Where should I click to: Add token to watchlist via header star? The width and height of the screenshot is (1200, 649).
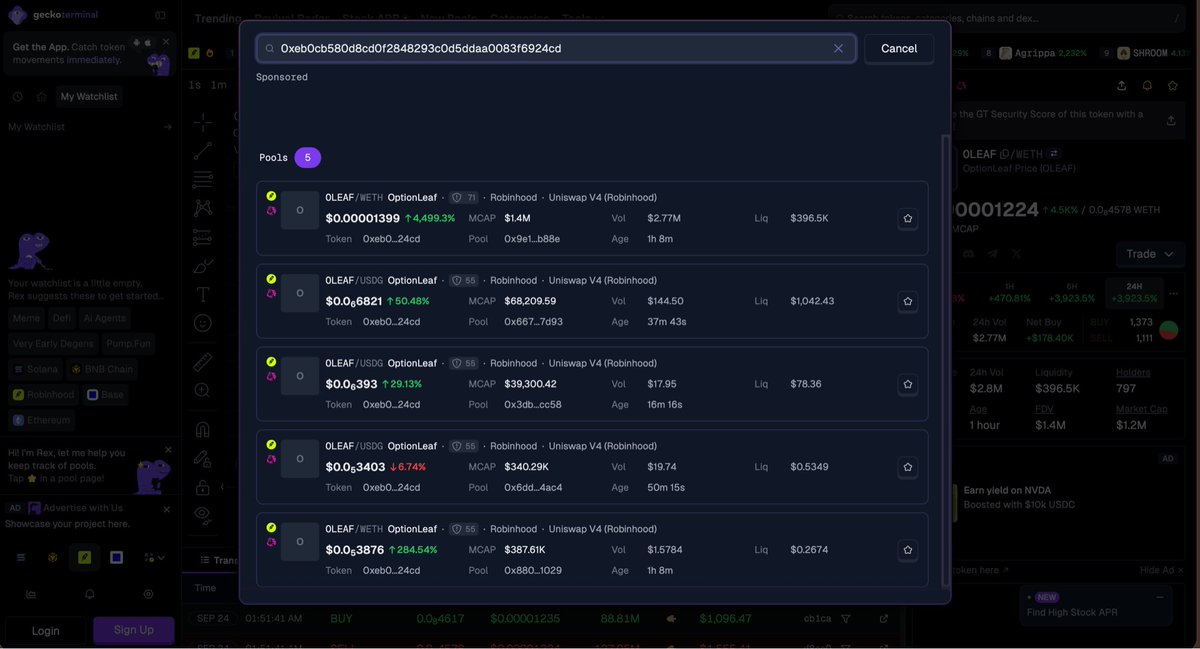coord(1173,86)
